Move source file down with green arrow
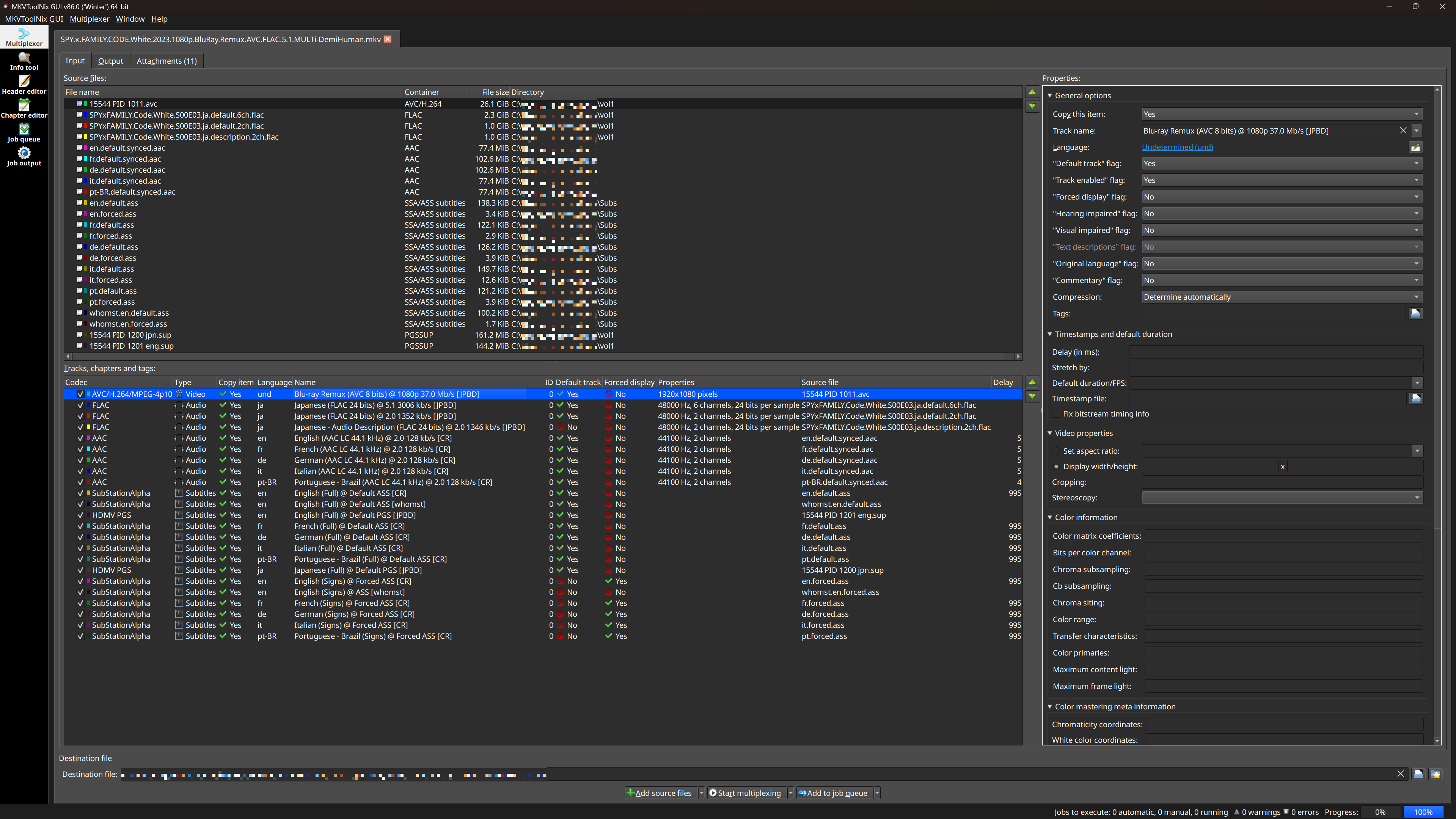 1032,106
